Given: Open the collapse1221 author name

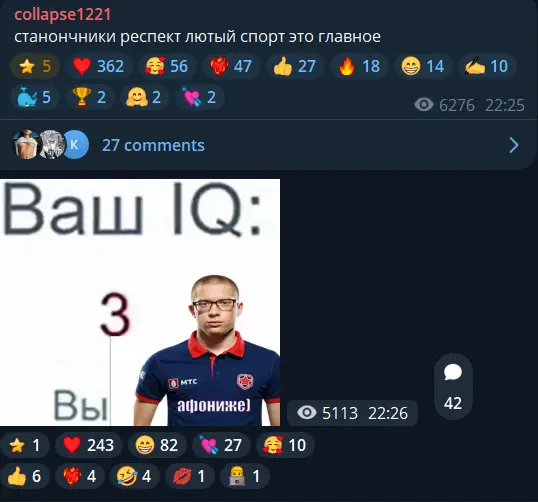Looking at the screenshot, I should pos(62,15).
